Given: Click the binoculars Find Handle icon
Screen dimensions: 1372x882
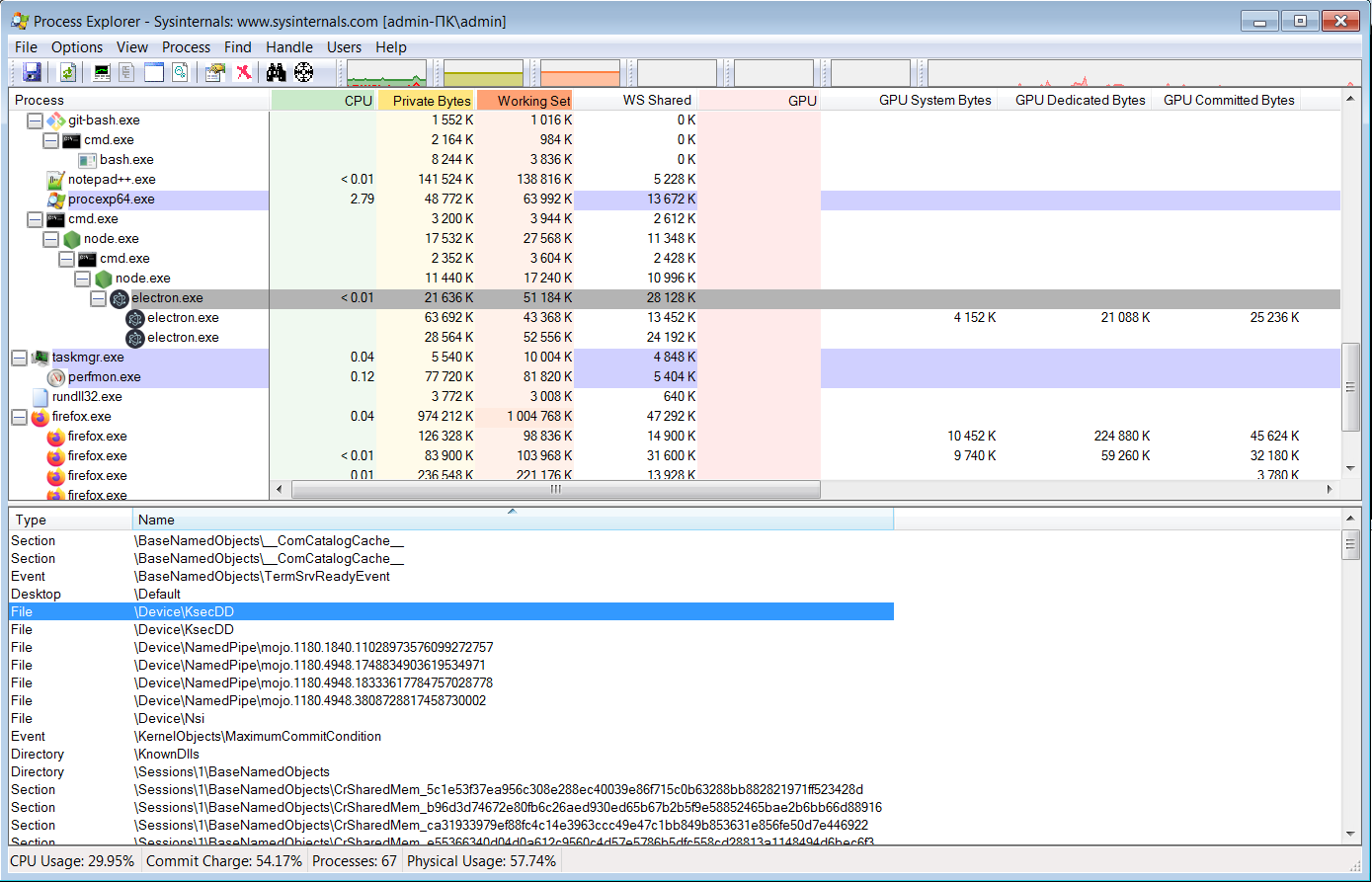Looking at the screenshot, I should tap(276, 72).
